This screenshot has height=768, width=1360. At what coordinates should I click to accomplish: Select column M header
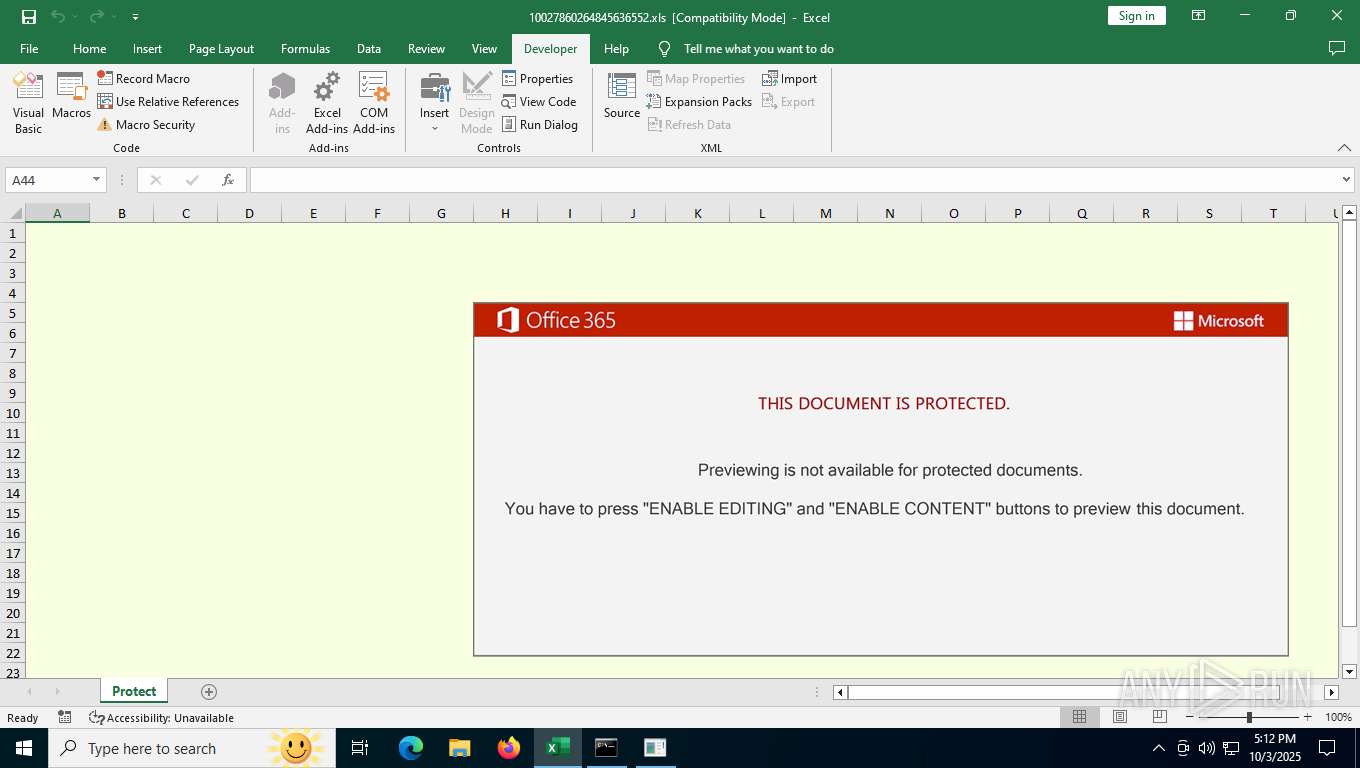click(826, 213)
